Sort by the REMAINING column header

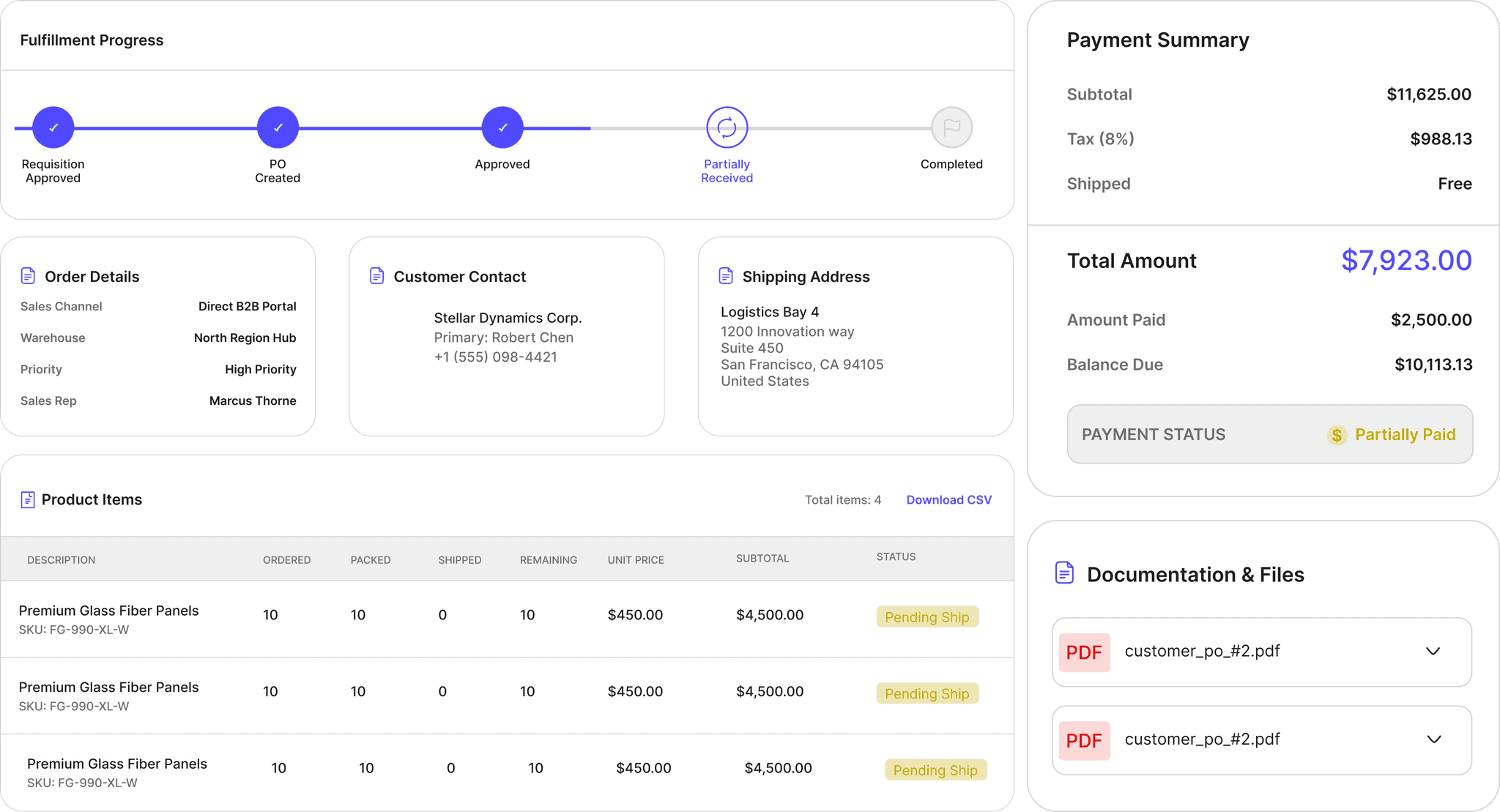[549, 560]
